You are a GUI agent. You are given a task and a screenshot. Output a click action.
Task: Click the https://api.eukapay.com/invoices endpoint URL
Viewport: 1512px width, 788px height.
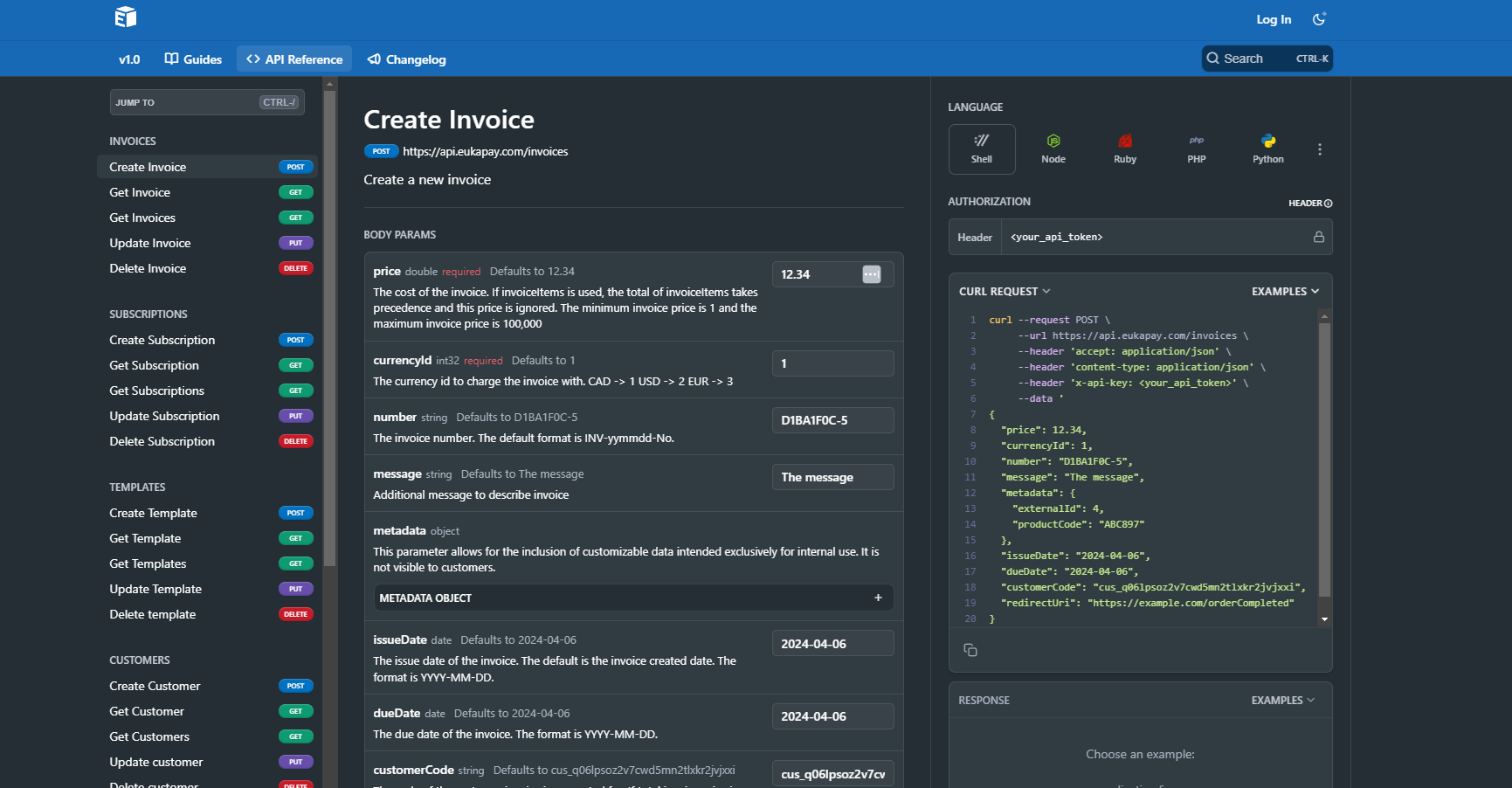[486, 151]
